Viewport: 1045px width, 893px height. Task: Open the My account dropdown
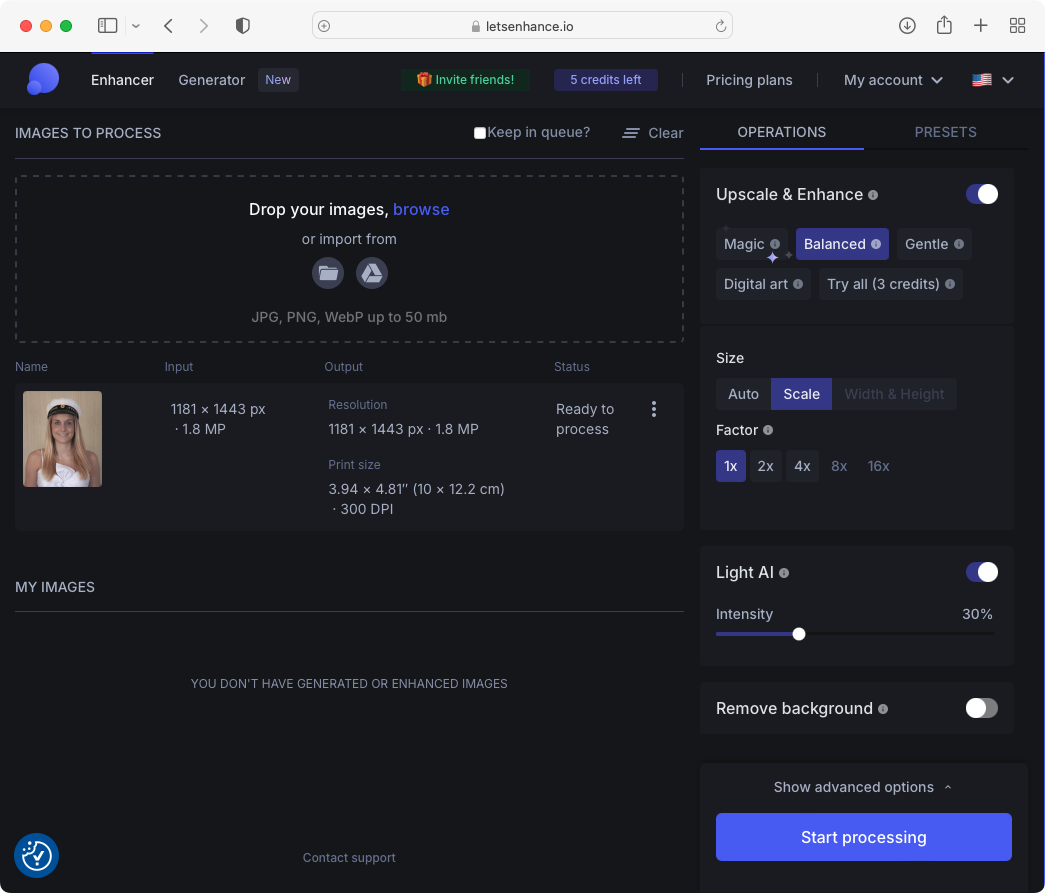point(893,80)
